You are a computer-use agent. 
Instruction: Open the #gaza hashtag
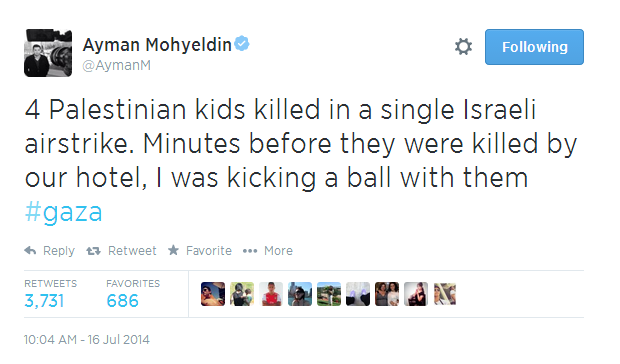64,213
